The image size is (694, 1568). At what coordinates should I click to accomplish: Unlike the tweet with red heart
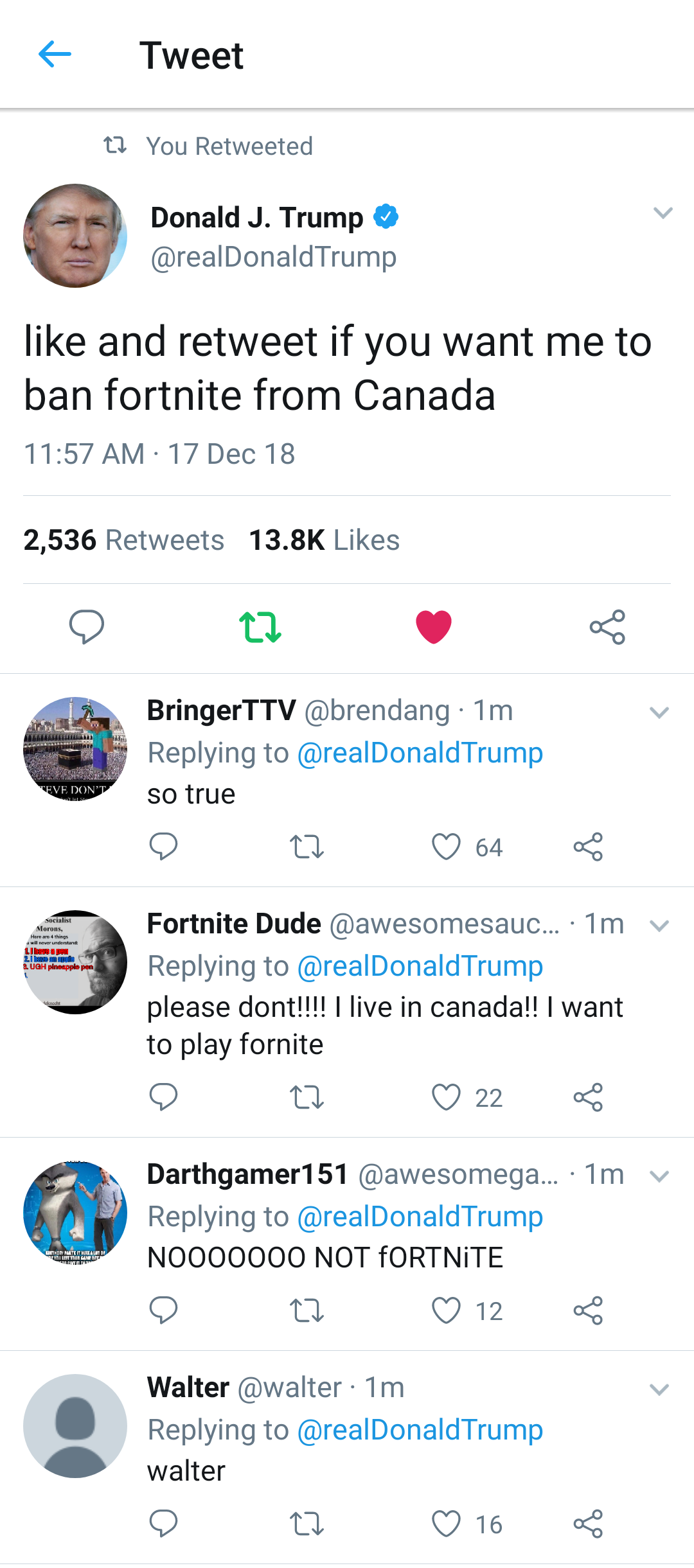(x=434, y=626)
